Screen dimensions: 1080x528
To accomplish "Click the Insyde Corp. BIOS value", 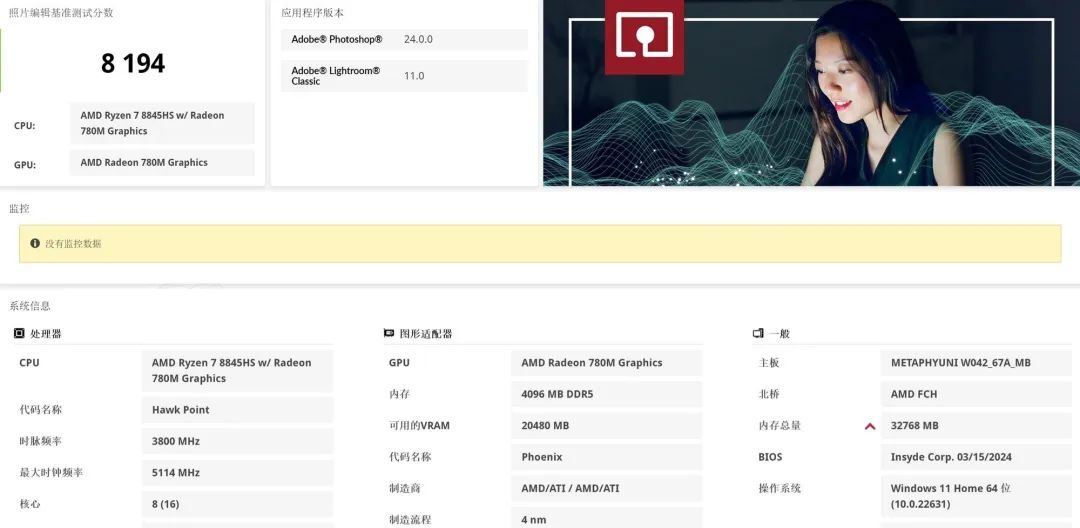I will (x=976, y=457).
